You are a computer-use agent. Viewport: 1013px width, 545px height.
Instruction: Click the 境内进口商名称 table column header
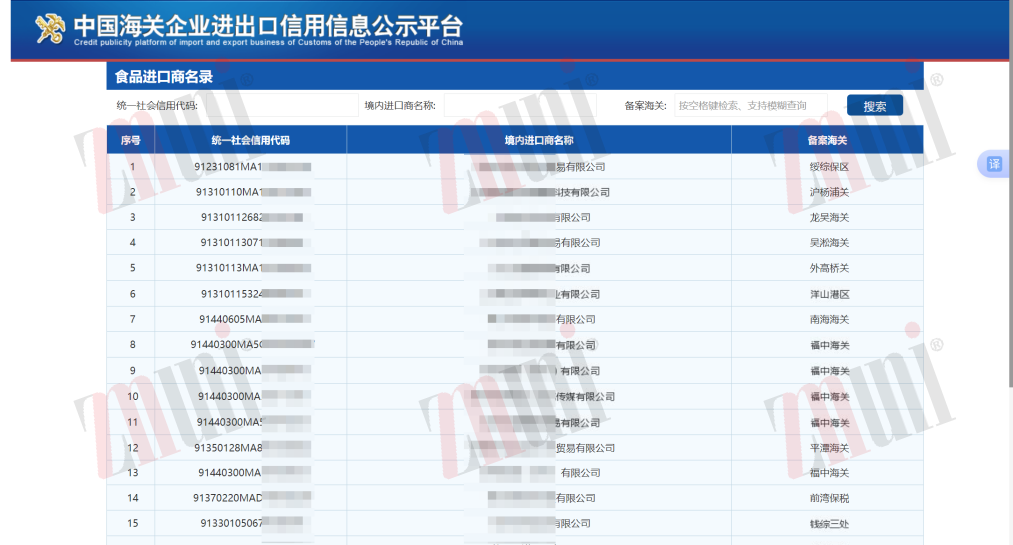tap(538, 141)
